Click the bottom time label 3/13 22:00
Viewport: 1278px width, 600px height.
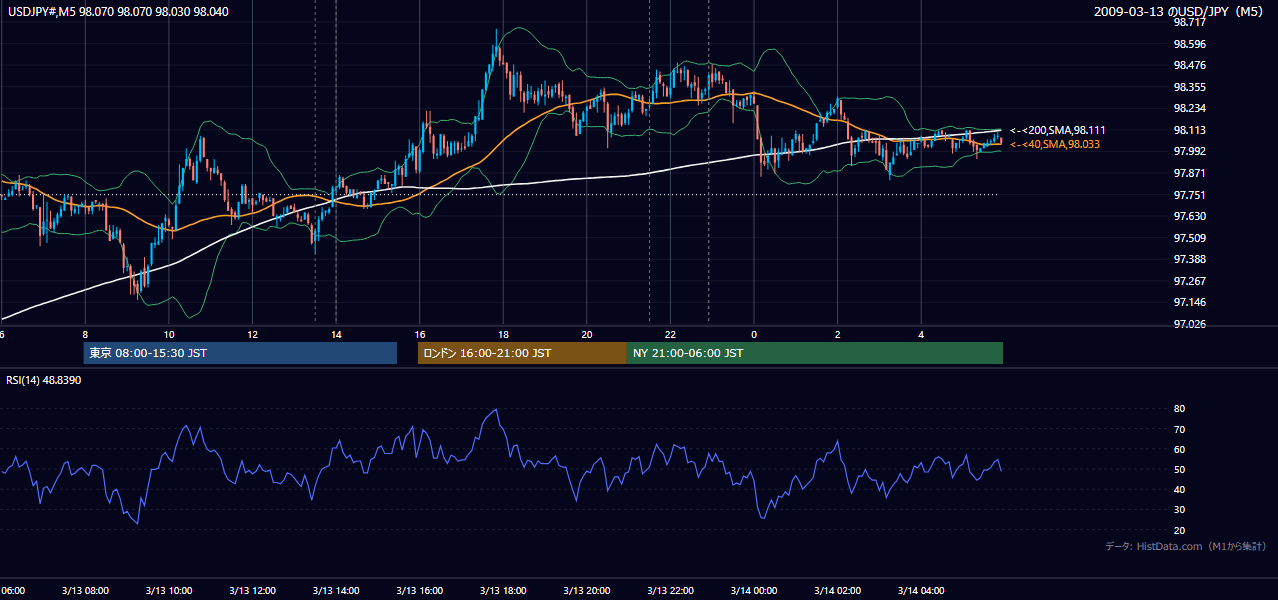pos(670,591)
